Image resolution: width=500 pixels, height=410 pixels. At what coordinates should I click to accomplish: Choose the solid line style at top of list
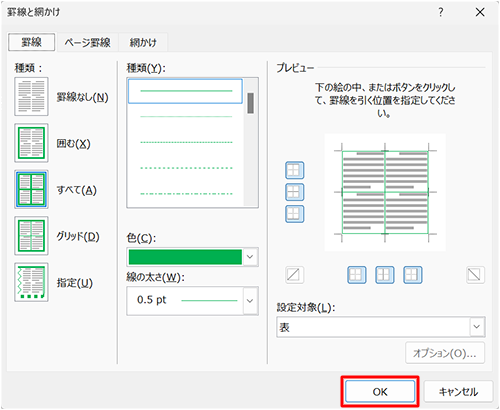click(x=185, y=91)
